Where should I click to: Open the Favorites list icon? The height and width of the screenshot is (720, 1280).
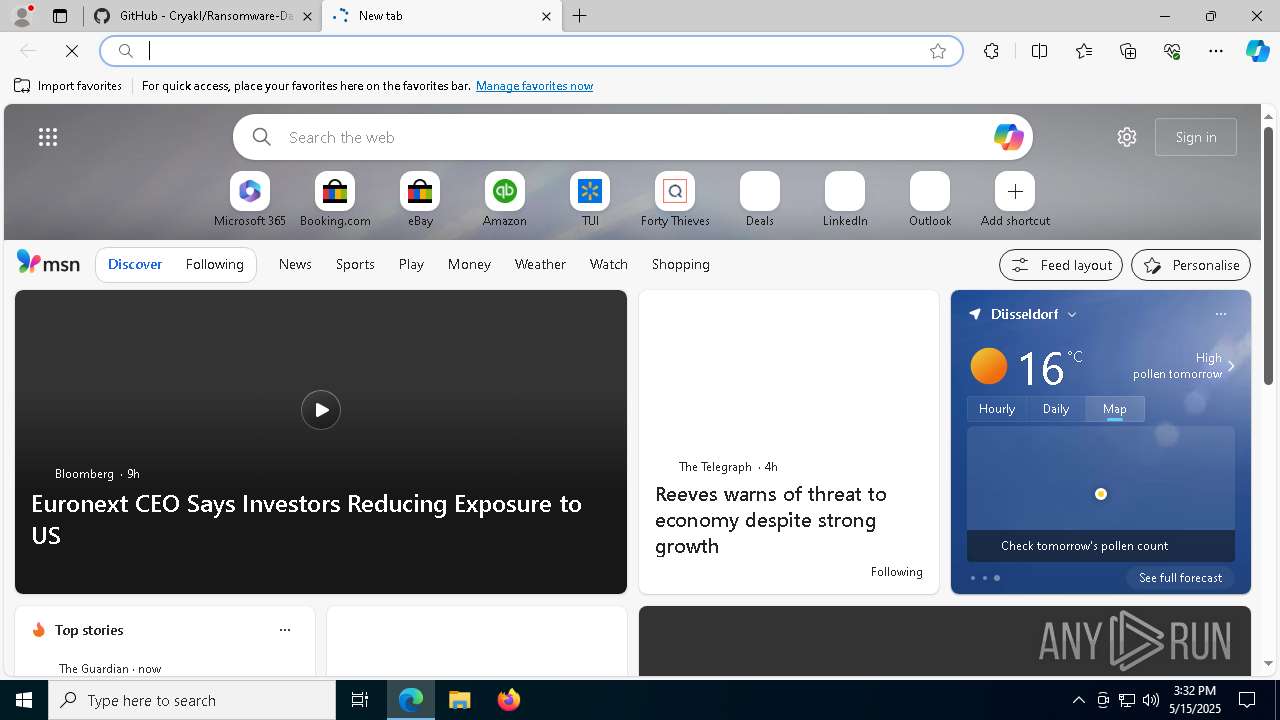click(1084, 51)
